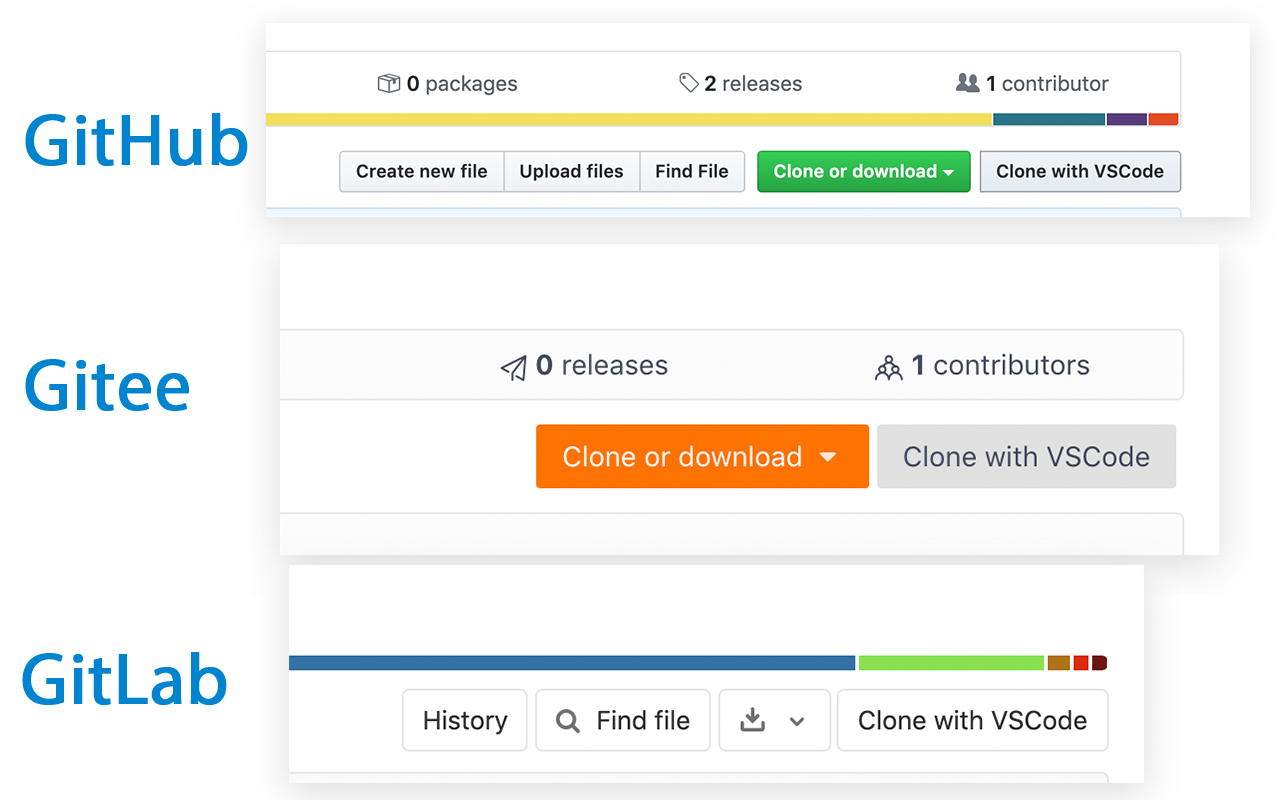The image size is (1280, 800).
Task: Click GitHub Upload files button
Action: click(572, 171)
